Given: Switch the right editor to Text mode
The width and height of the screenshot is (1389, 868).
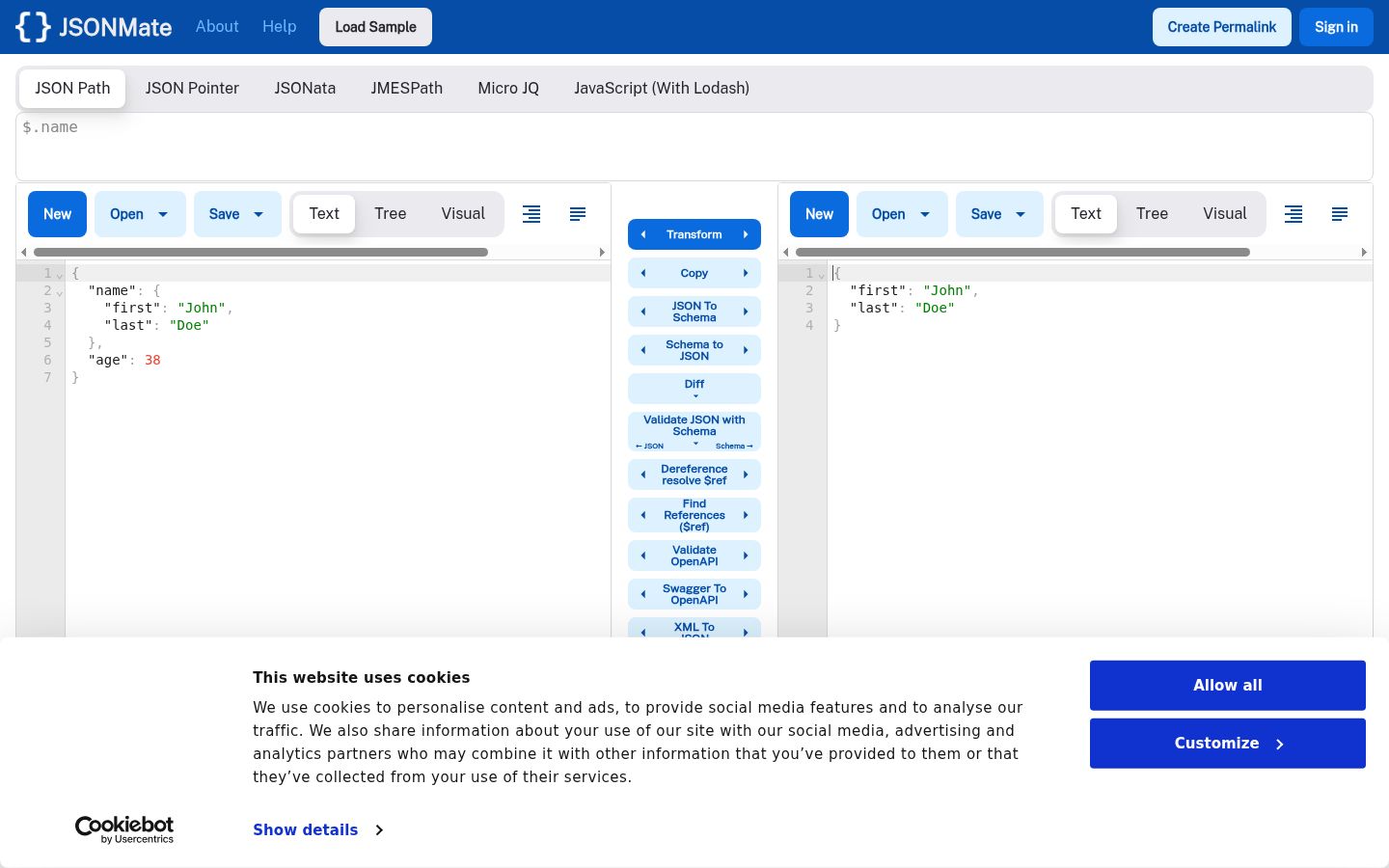Looking at the screenshot, I should [1086, 214].
